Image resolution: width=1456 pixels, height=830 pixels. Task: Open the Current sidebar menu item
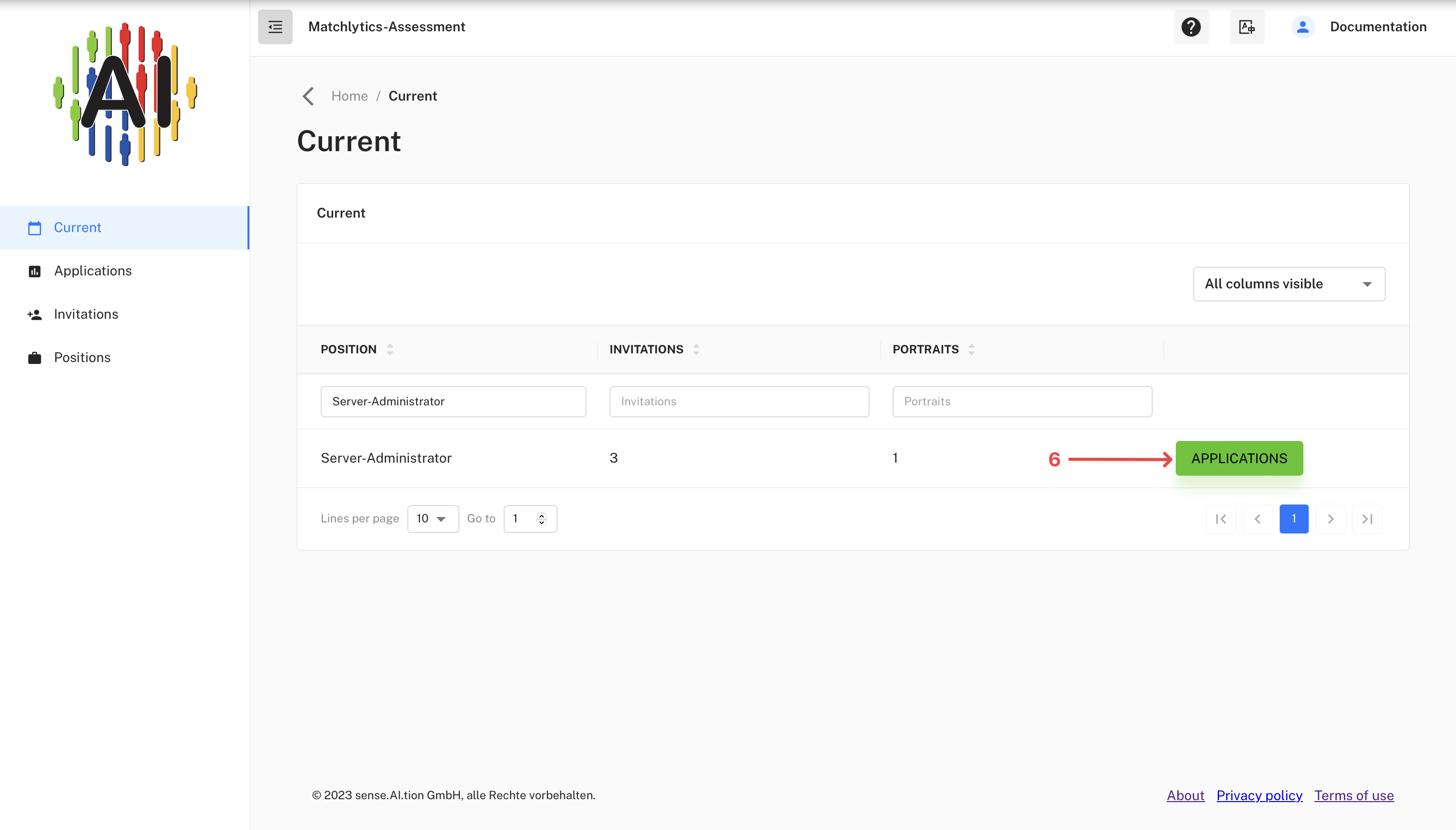click(124, 227)
